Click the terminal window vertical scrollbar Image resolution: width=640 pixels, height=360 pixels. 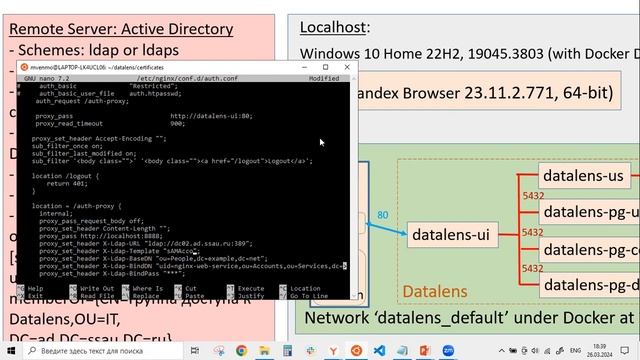(353, 187)
